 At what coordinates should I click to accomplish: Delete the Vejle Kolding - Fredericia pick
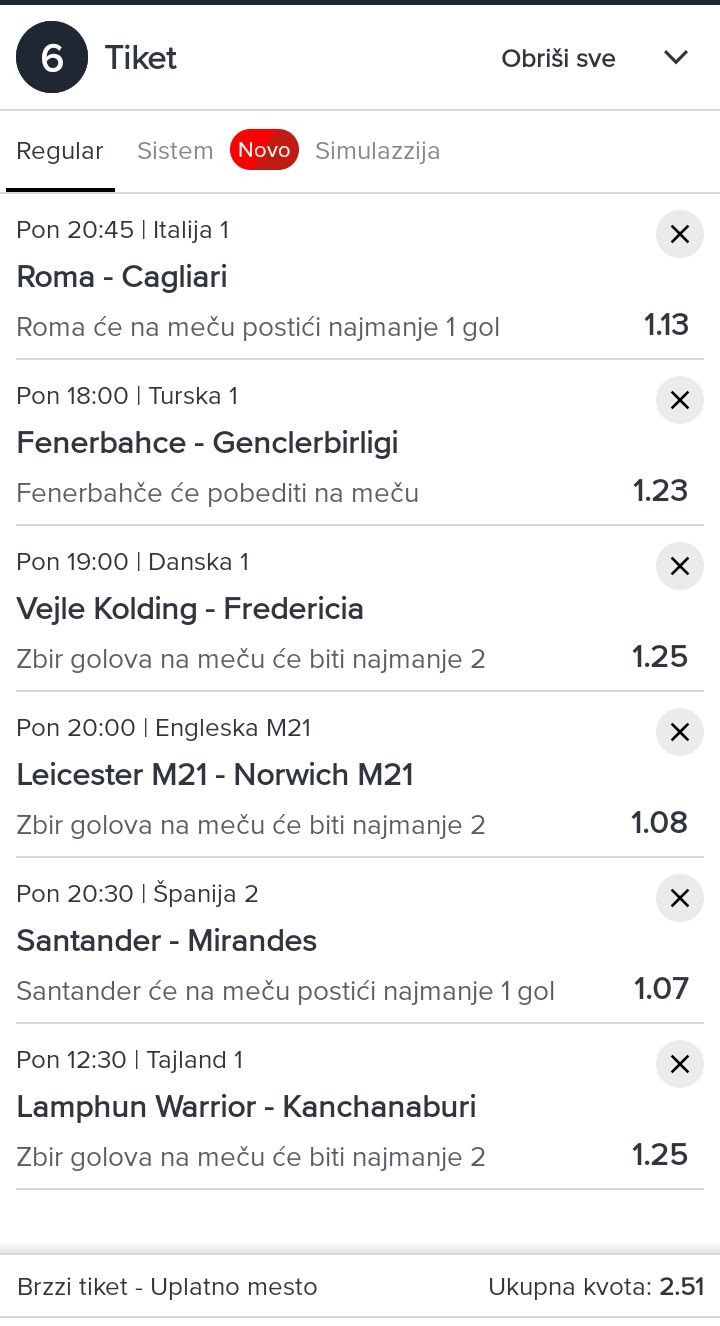(x=679, y=567)
